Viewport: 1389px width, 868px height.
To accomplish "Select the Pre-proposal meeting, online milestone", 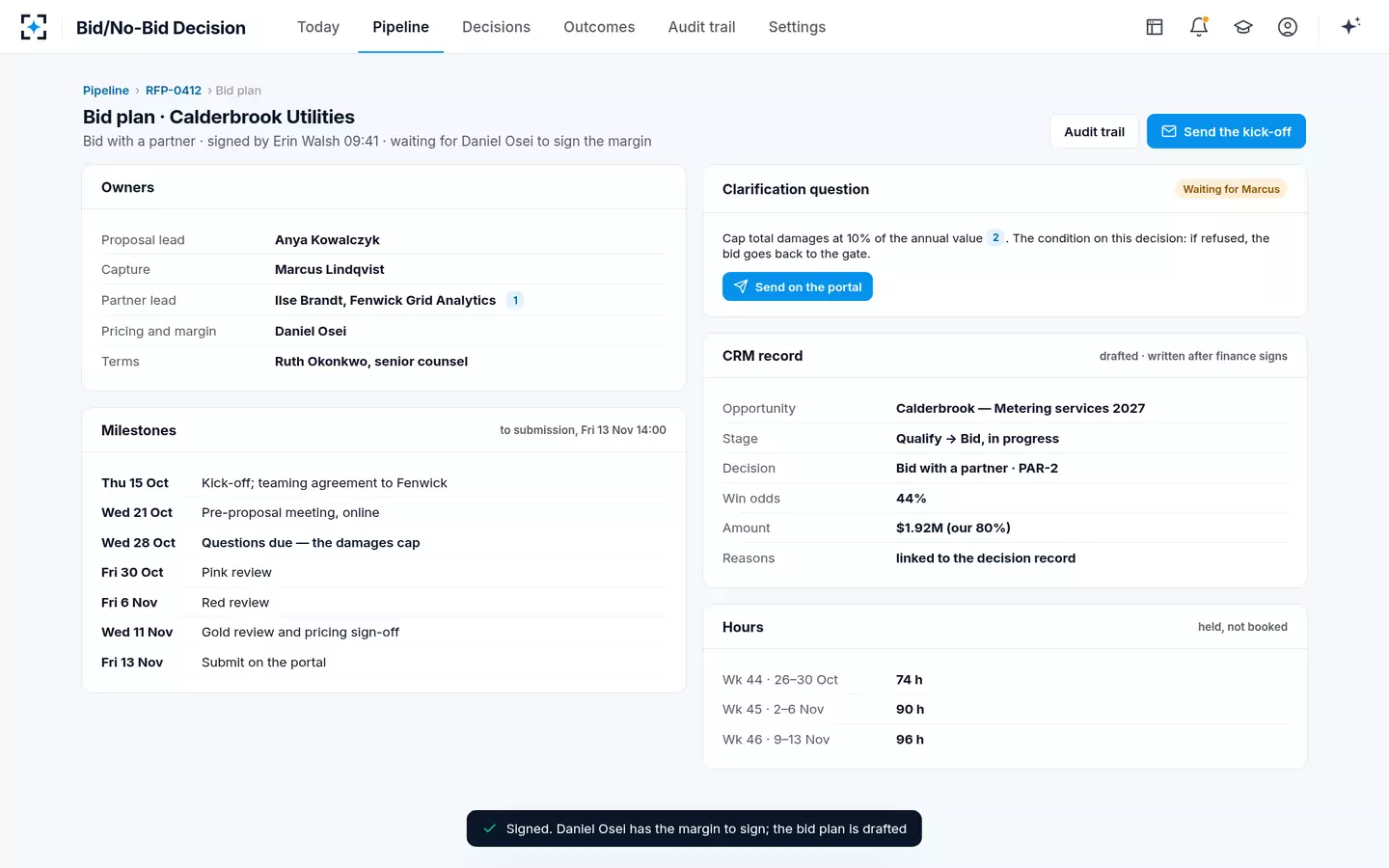I will [x=384, y=513].
